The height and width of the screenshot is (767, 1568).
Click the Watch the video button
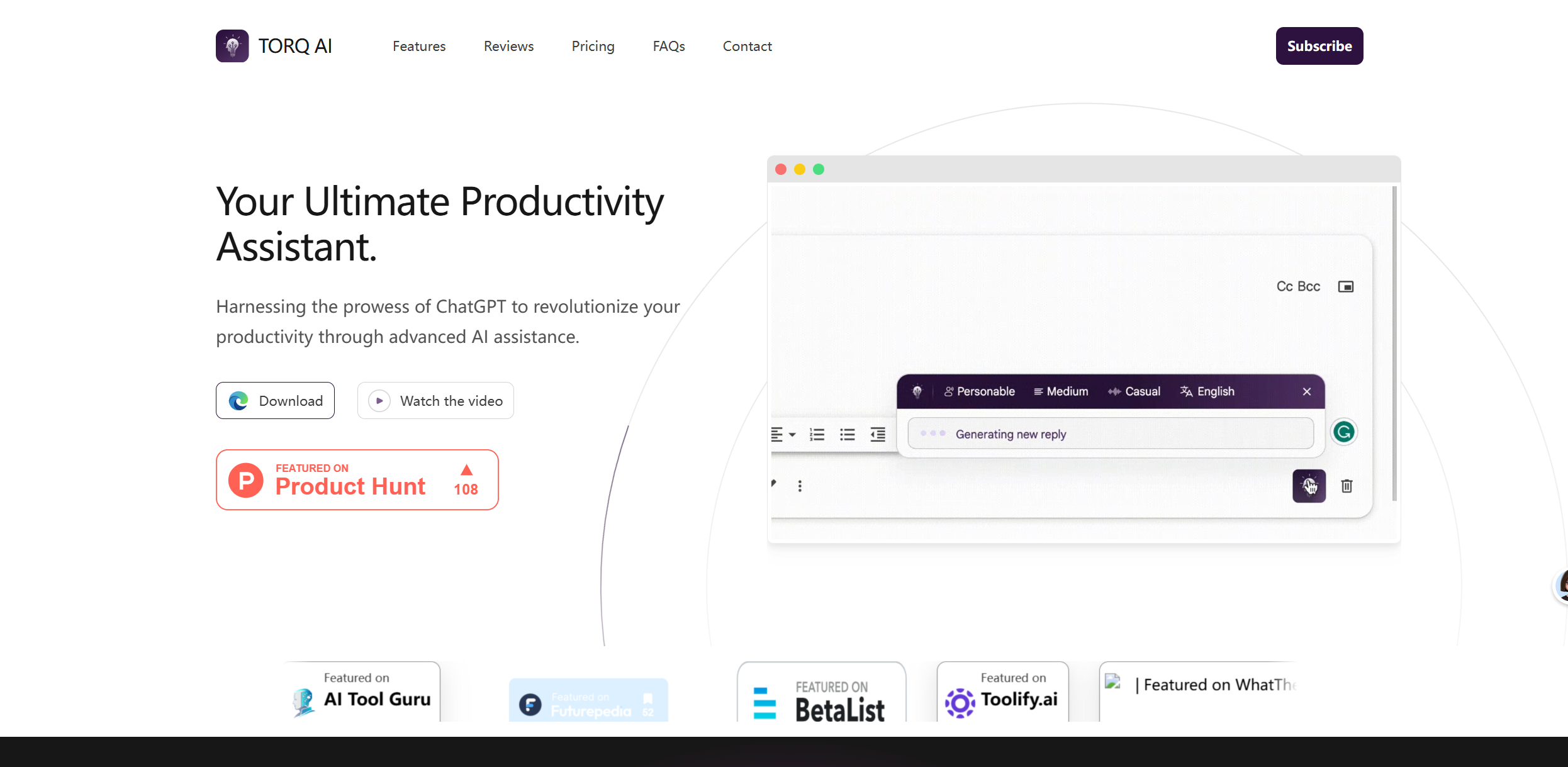coord(435,401)
